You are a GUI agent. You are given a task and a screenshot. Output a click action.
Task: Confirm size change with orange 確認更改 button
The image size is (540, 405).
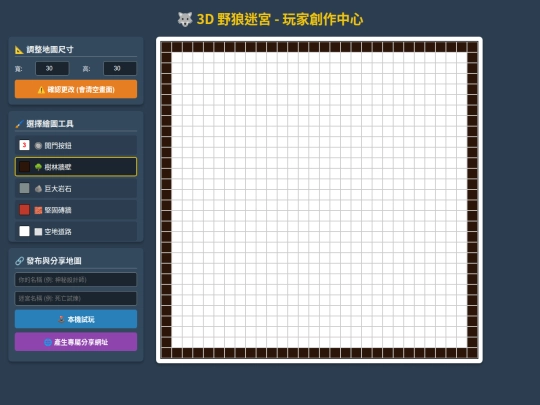(x=76, y=90)
